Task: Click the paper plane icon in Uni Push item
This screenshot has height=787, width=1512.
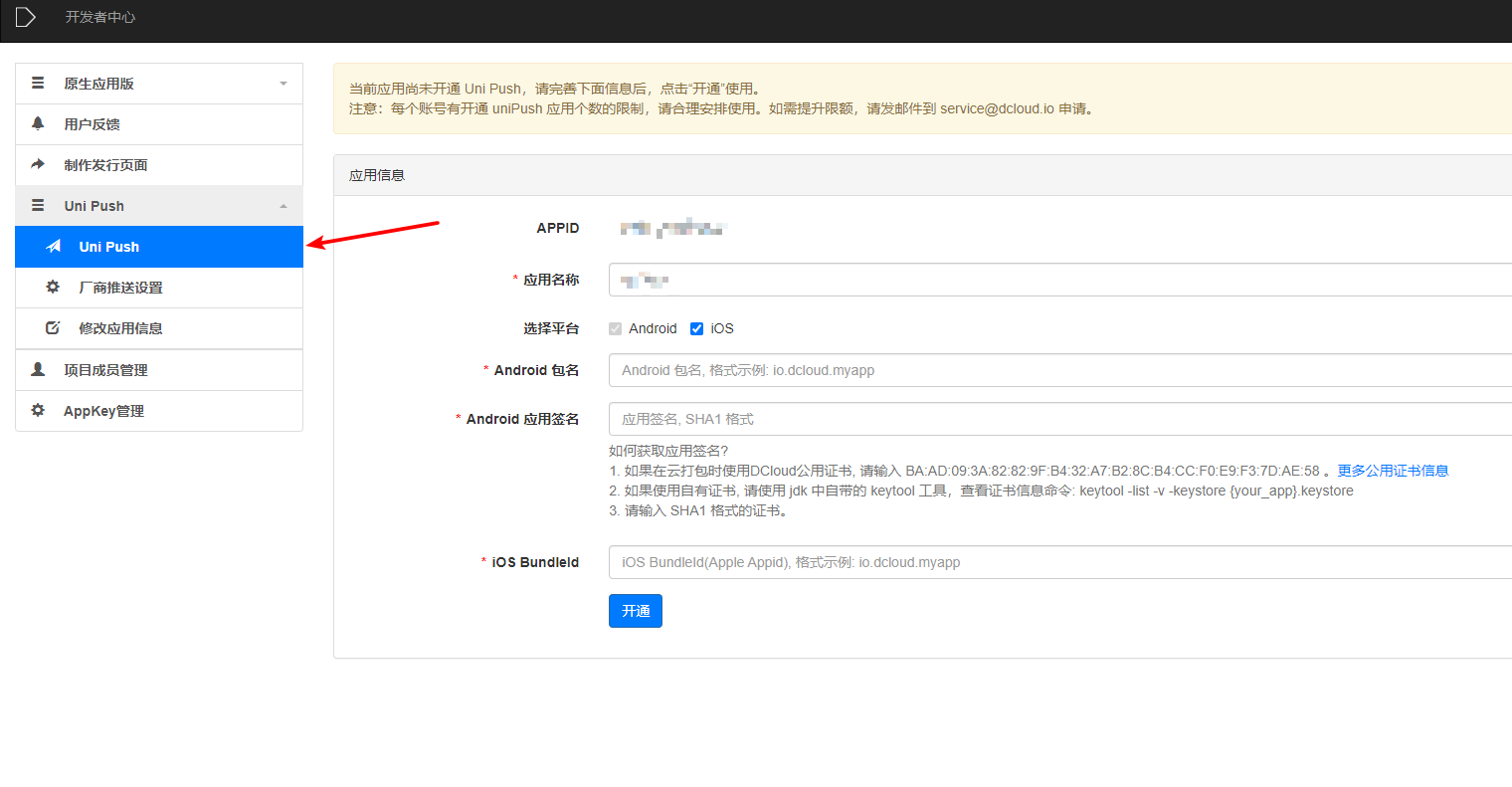Action: tap(54, 246)
